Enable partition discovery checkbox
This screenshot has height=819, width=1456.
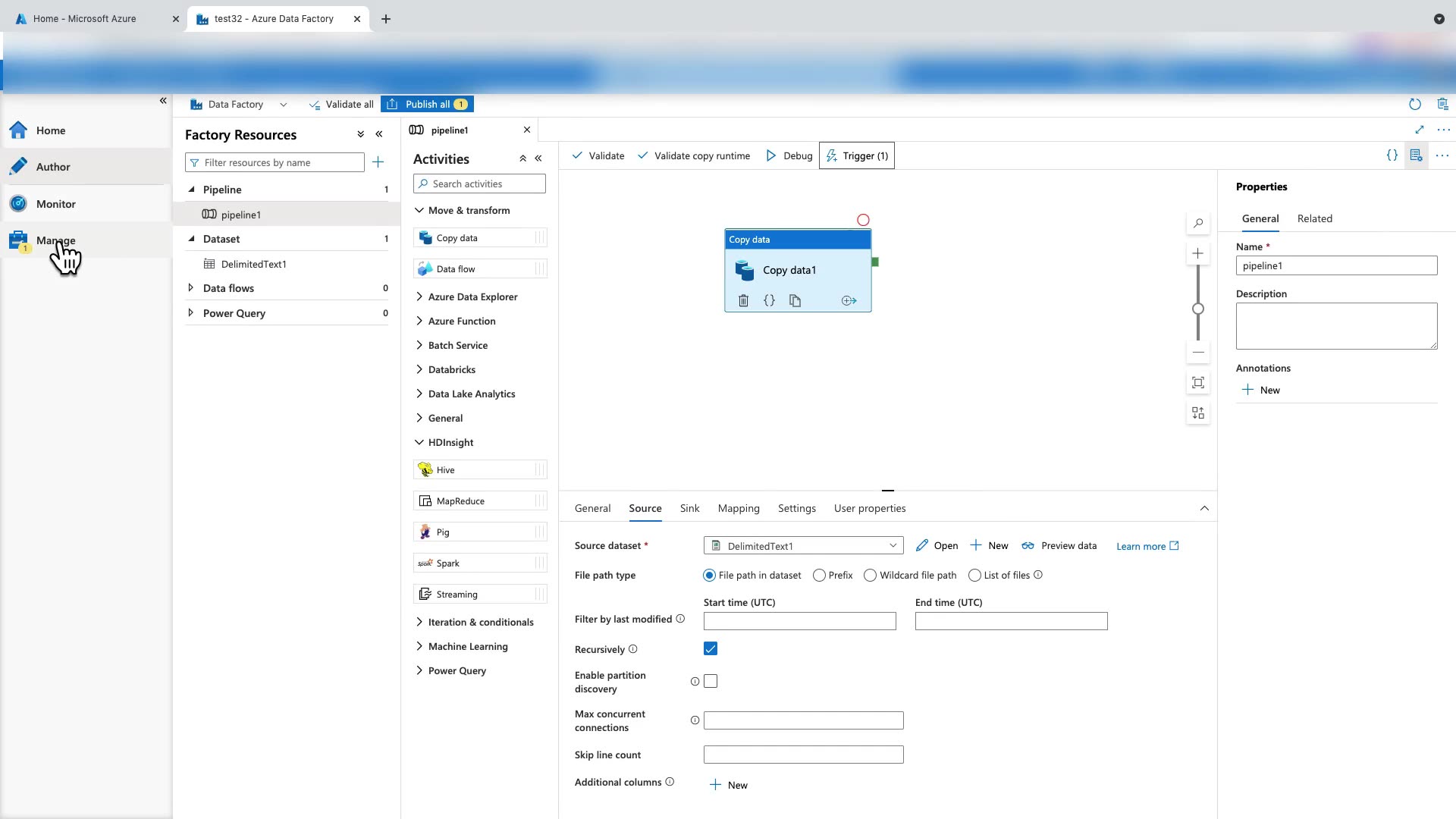coord(710,681)
